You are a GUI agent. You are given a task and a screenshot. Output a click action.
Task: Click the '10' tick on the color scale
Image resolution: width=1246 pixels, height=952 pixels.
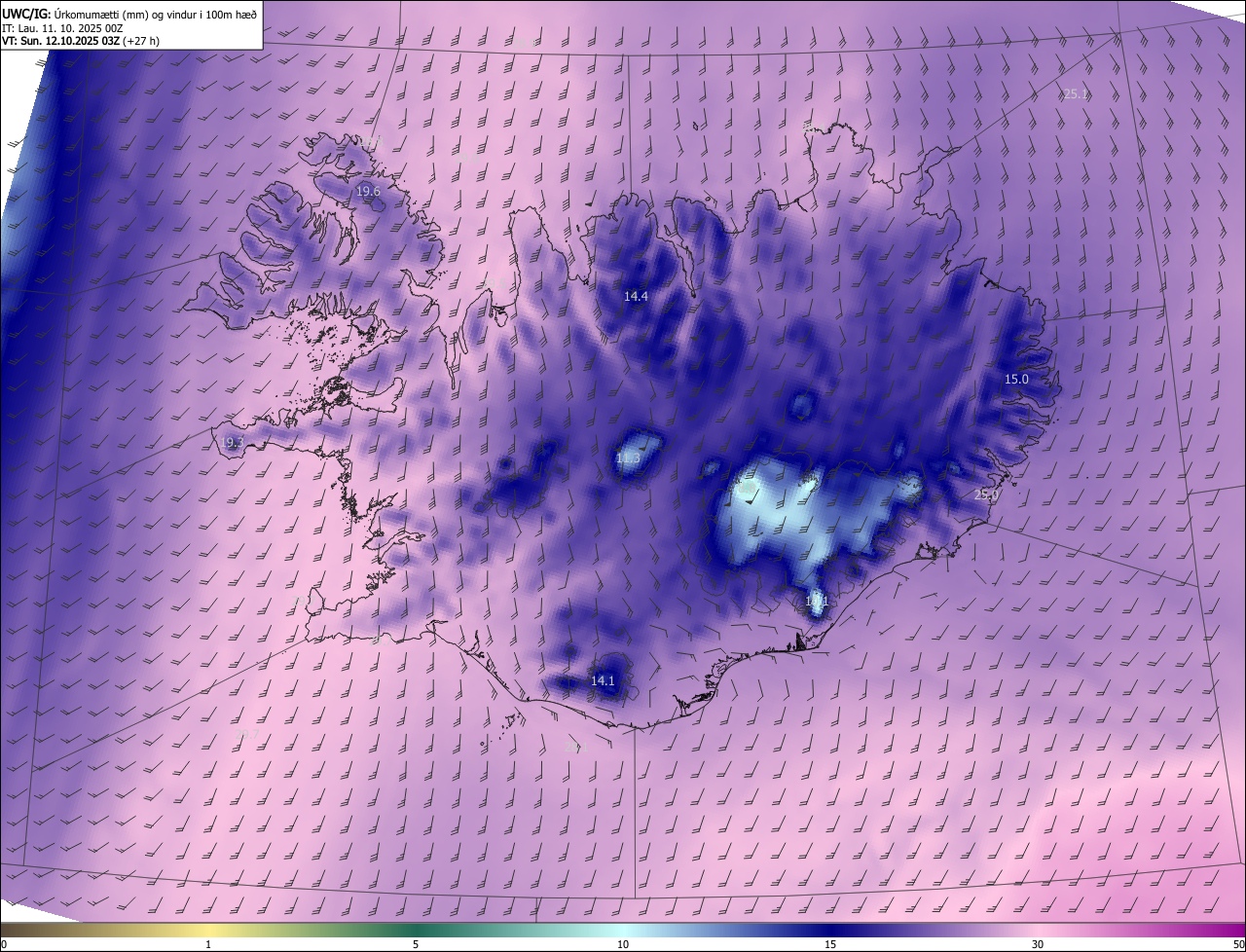(623, 944)
